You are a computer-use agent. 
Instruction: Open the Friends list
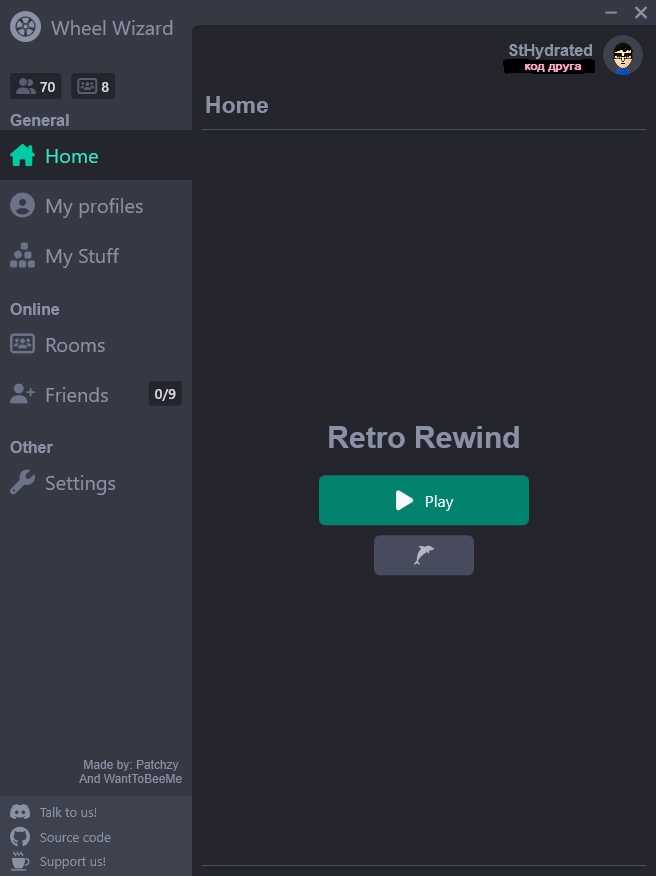coord(76,395)
